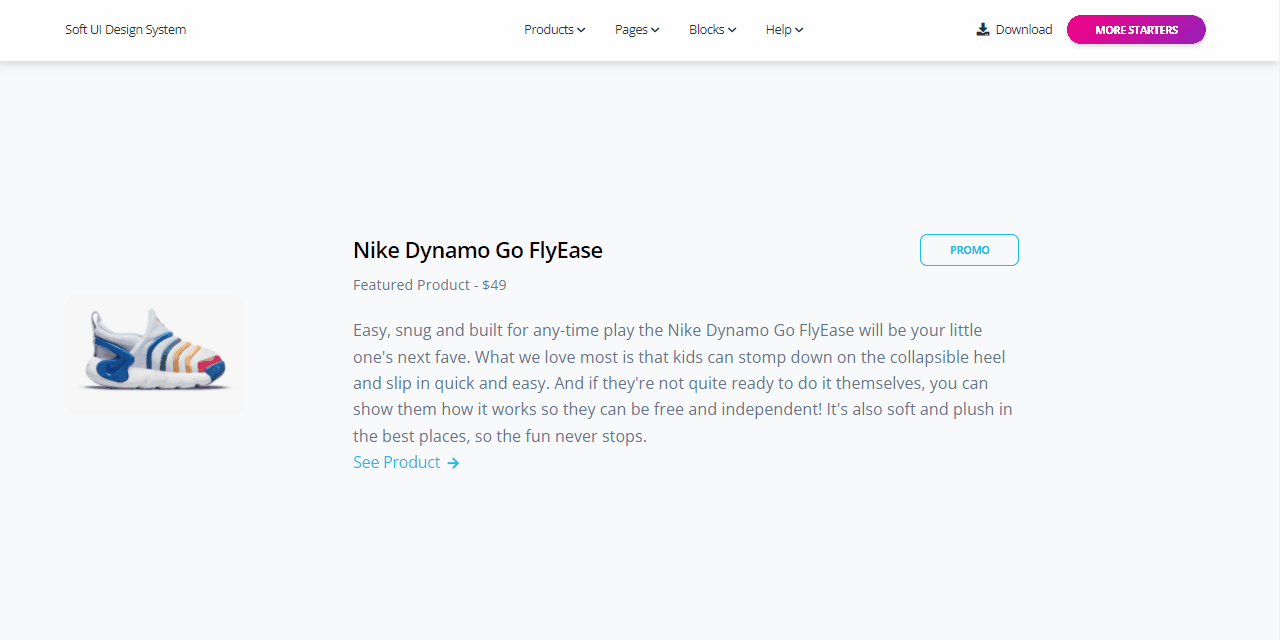The height and width of the screenshot is (640, 1280).
Task: Open the Products dropdown menu
Action: tap(555, 30)
